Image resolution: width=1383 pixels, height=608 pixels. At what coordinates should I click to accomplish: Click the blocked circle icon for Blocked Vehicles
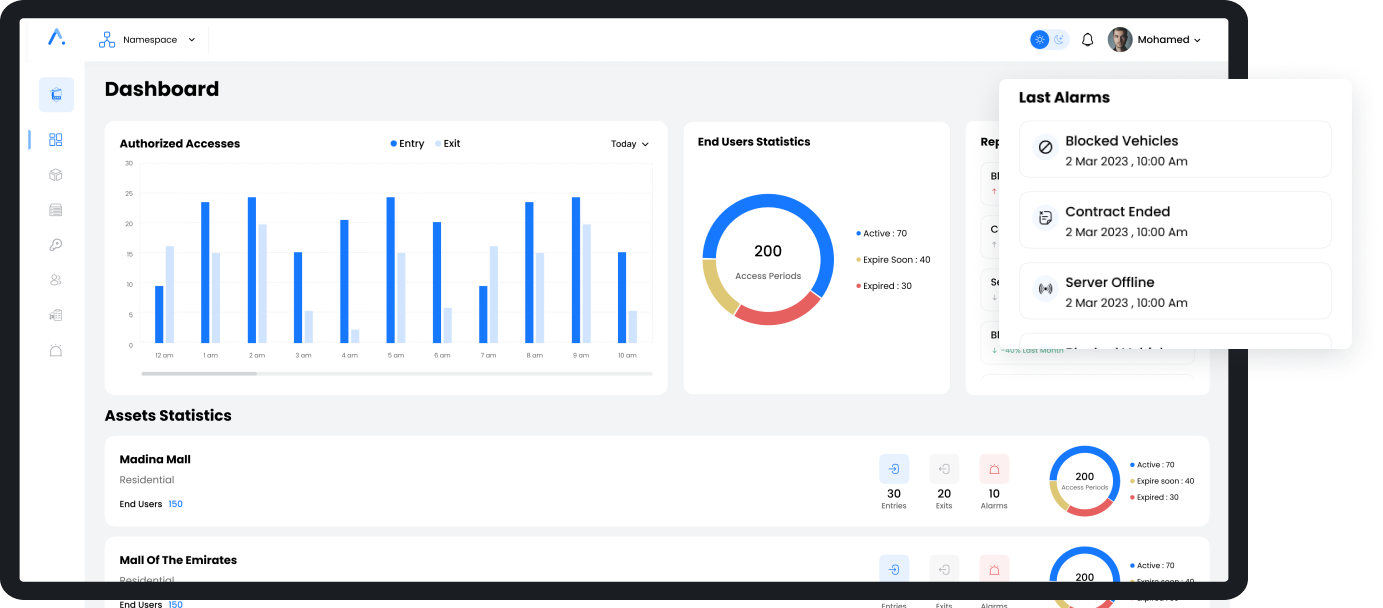(x=1045, y=147)
